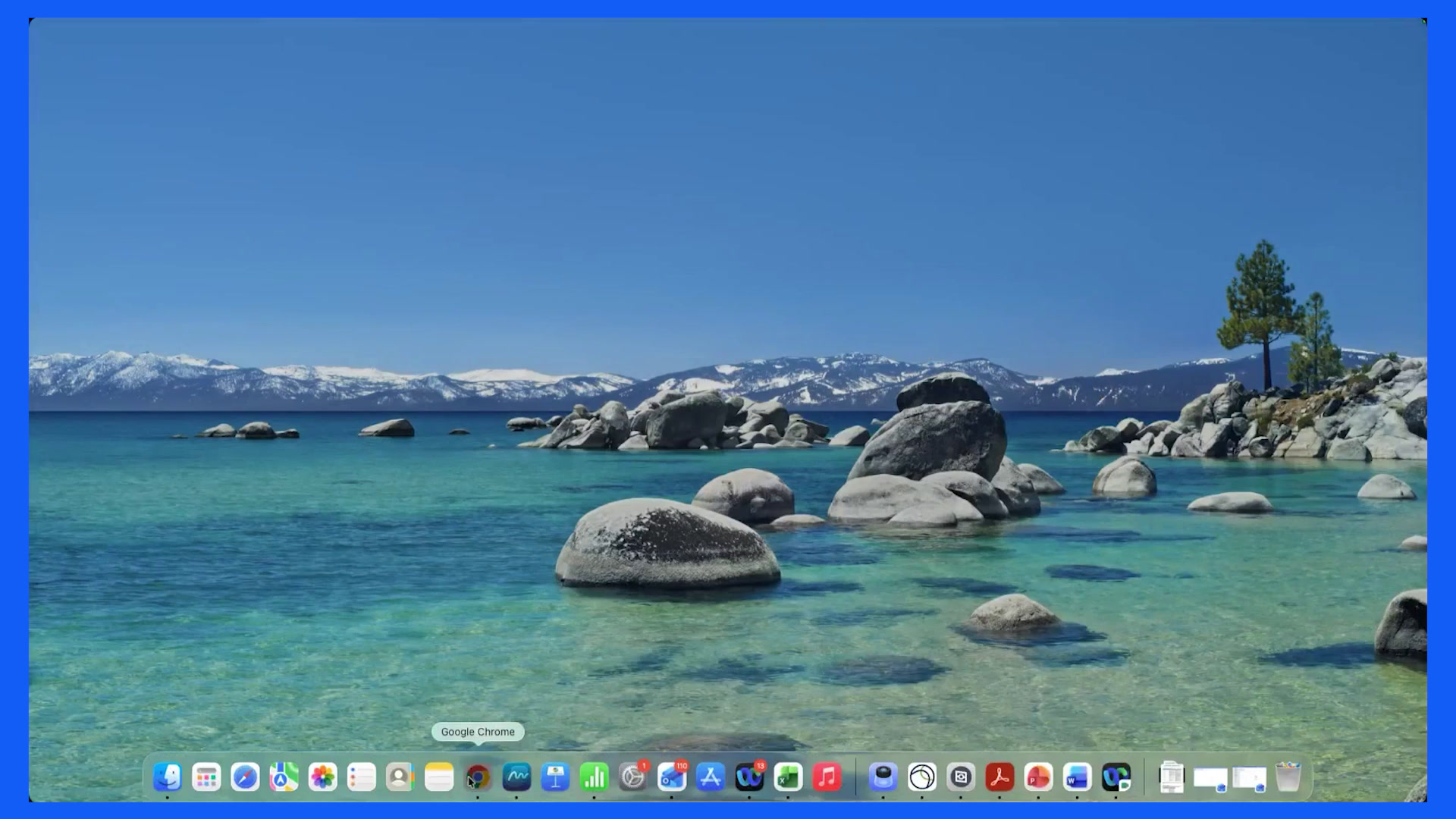Launch Photos from the Dock
This screenshot has width=1456, height=819.
pos(322,777)
